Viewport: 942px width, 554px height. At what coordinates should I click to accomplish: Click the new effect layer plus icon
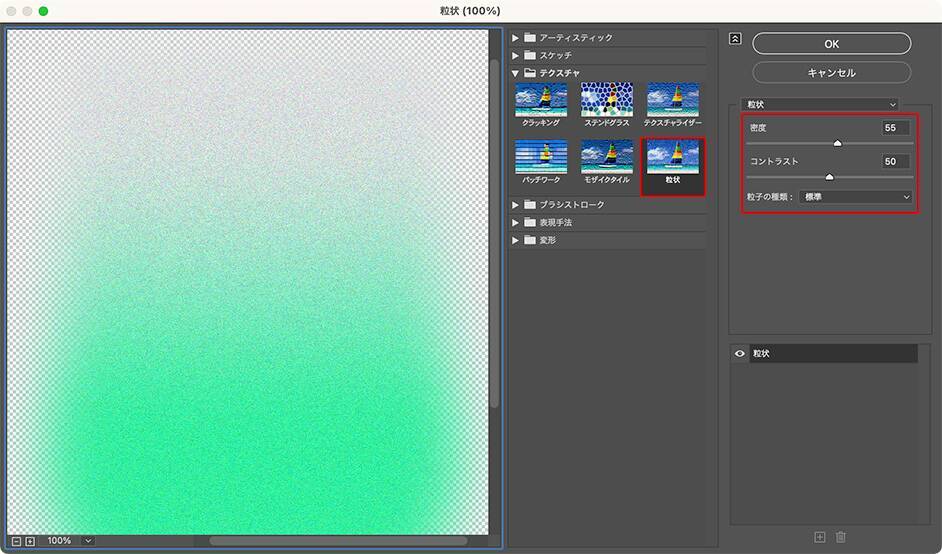[x=819, y=537]
